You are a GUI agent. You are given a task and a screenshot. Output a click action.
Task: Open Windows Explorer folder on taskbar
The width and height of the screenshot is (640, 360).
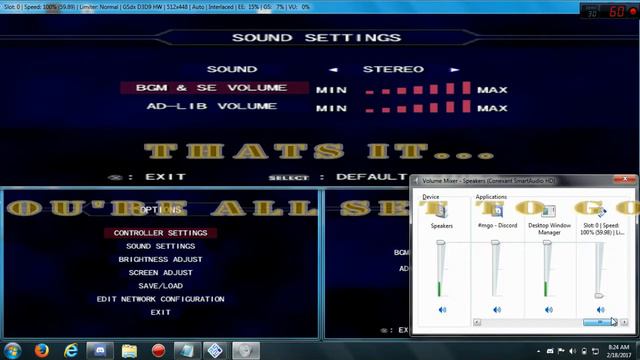click(129, 351)
